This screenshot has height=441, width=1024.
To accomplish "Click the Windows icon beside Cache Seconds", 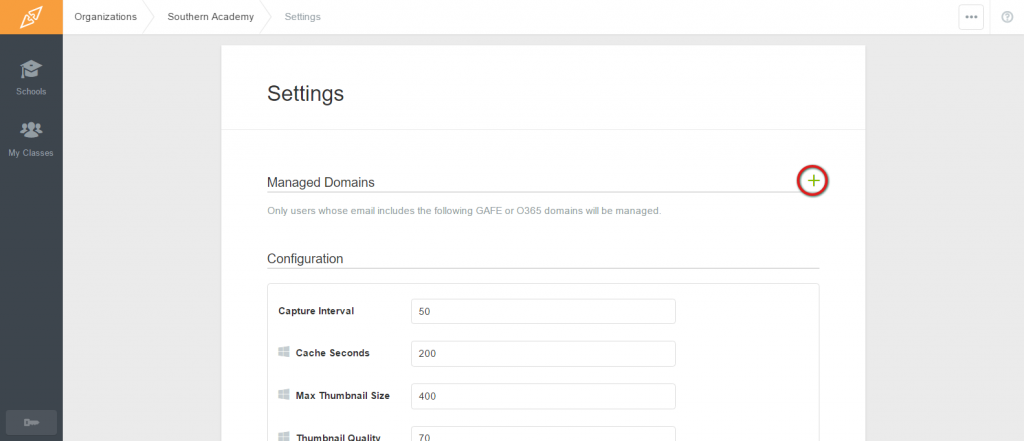I will (284, 352).
